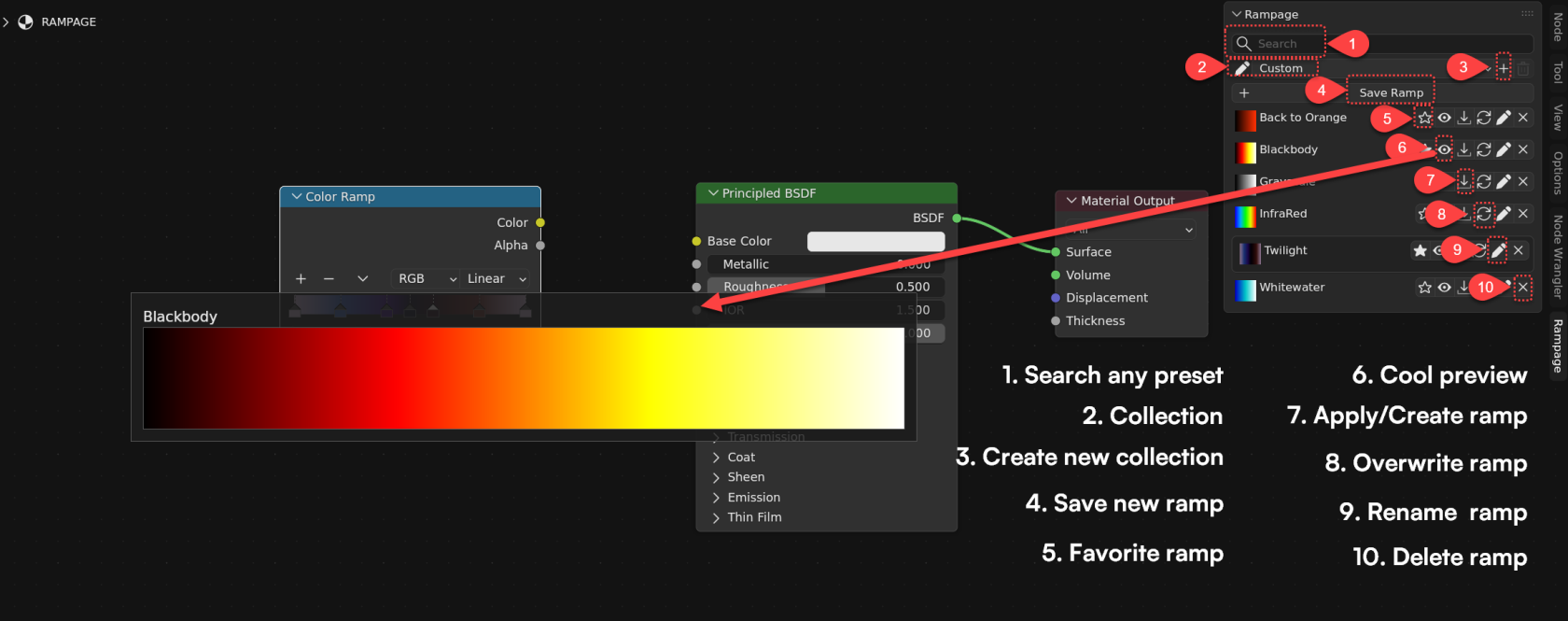The width and height of the screenshot is (1568, 621).
Task: Switch to the Node Wrangler sidebar tab
Action: pos(1557,256)
